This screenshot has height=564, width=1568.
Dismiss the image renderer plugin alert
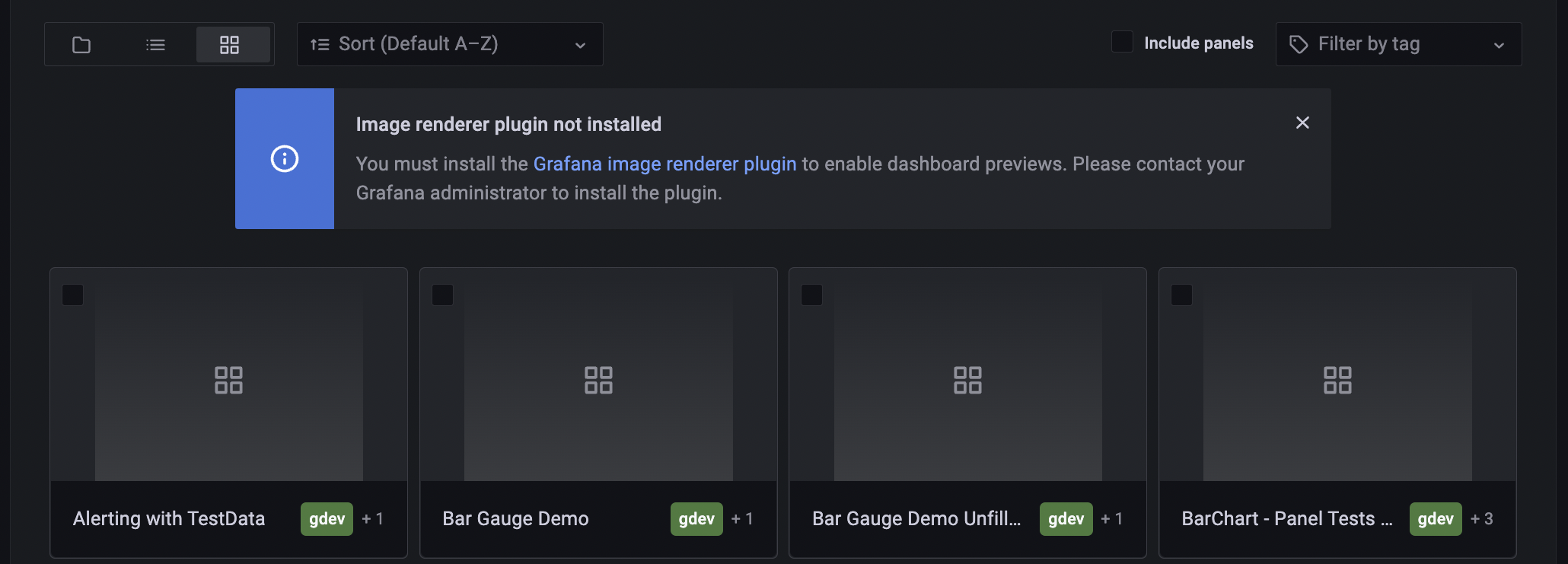pyautogui.click(x=1302, y=123)
